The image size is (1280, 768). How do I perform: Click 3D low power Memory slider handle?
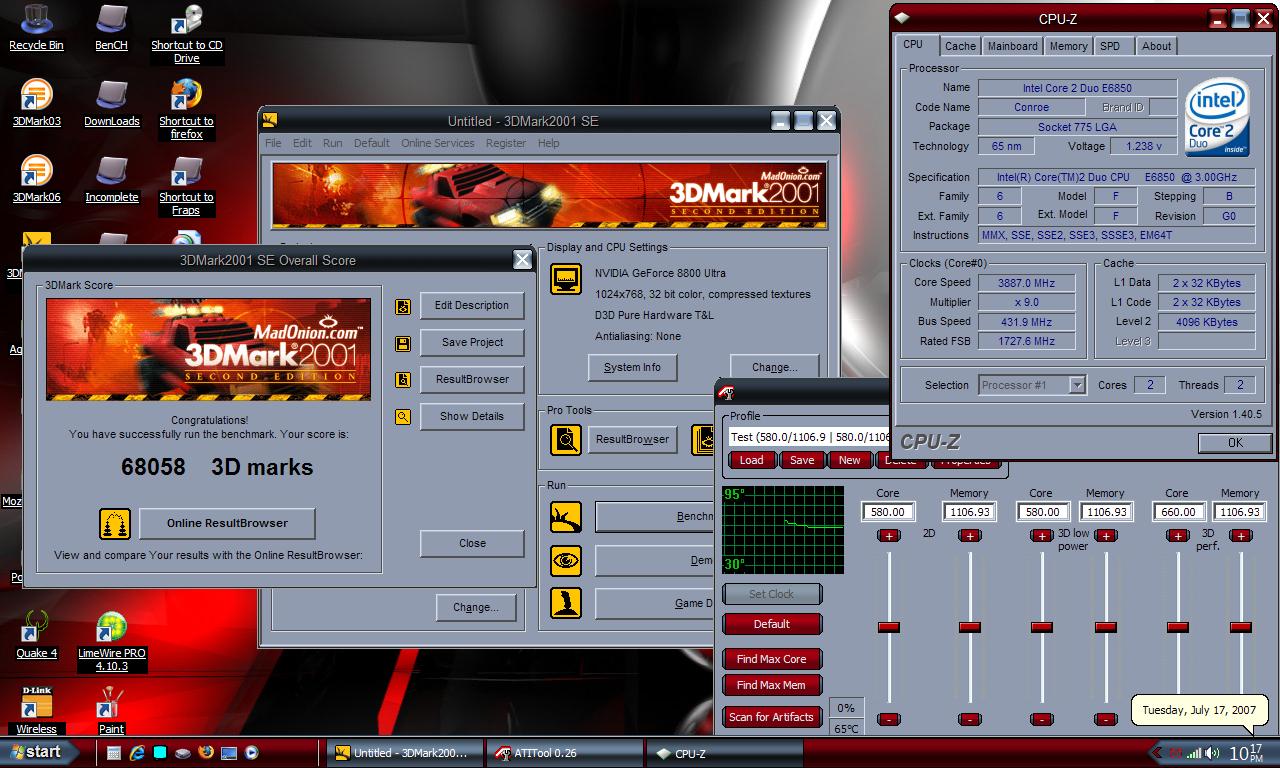click(1105, 627)
